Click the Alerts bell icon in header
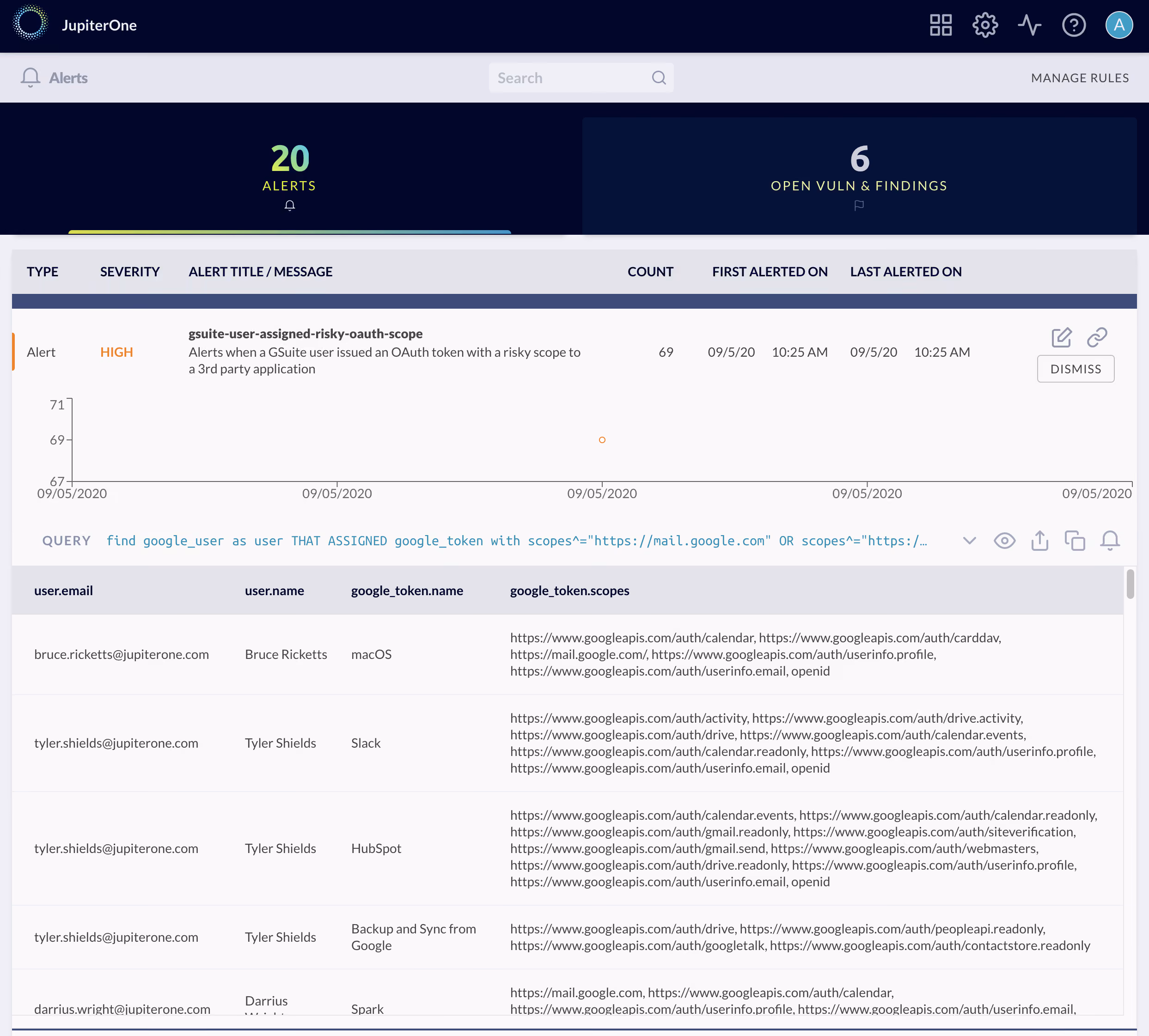1149x1036 pixels. [x=30, y=78]
